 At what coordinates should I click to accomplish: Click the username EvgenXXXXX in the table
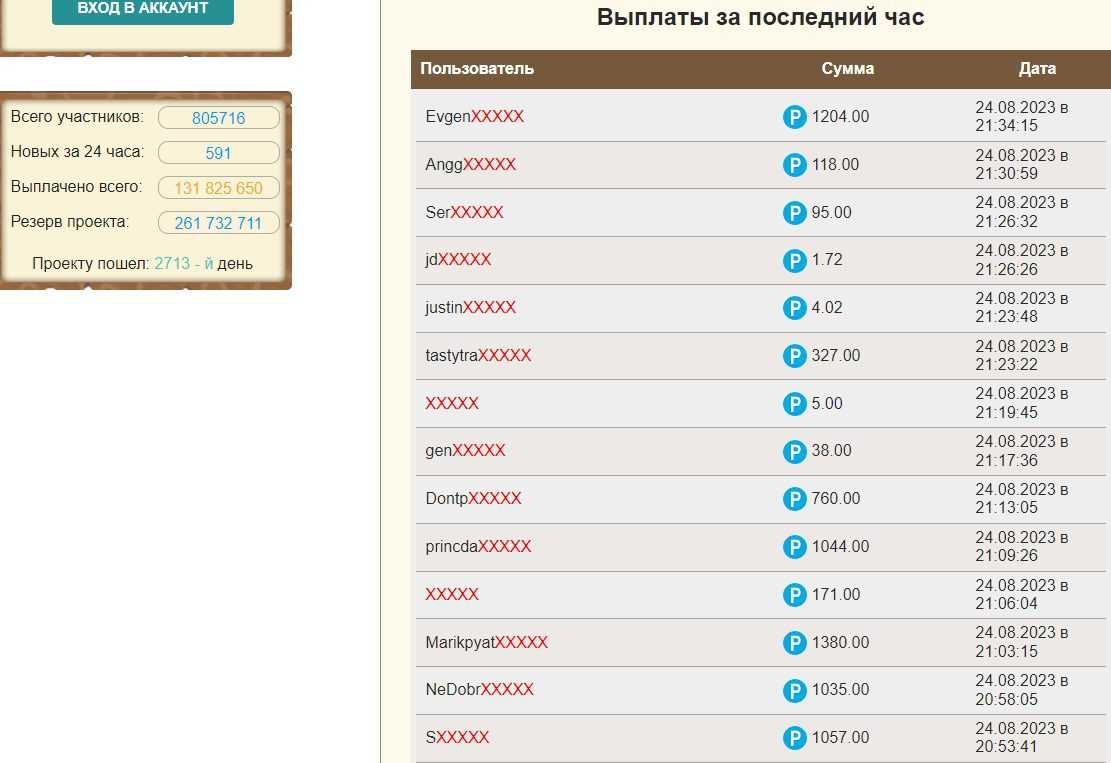[x=474, y=117]
